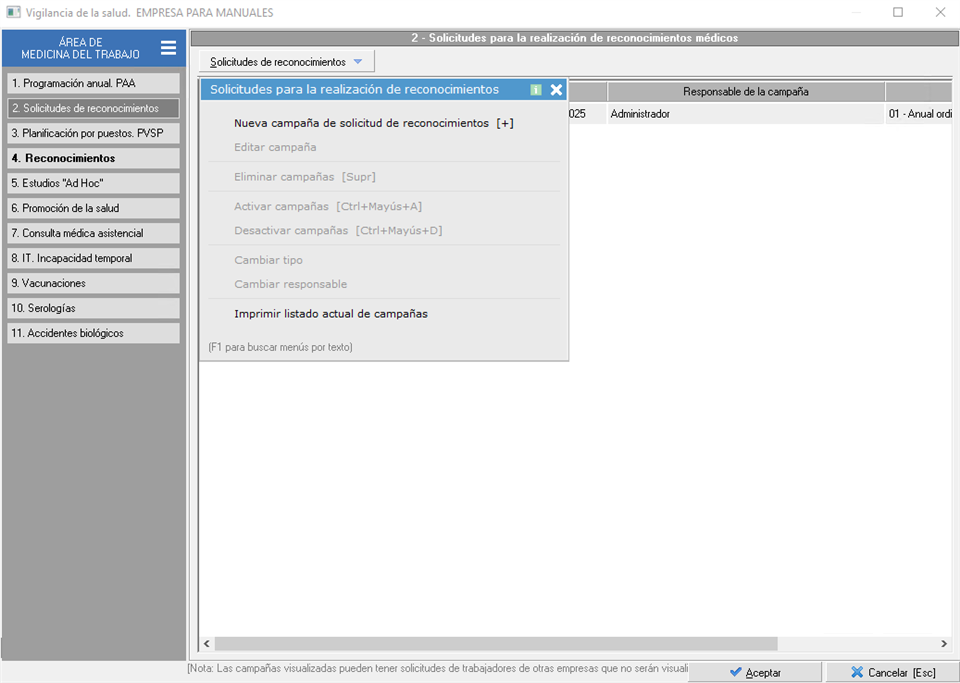Screen dimensions: 960x683
Task: Go to 9. Vacunaciones section
Action: (93, 283)
